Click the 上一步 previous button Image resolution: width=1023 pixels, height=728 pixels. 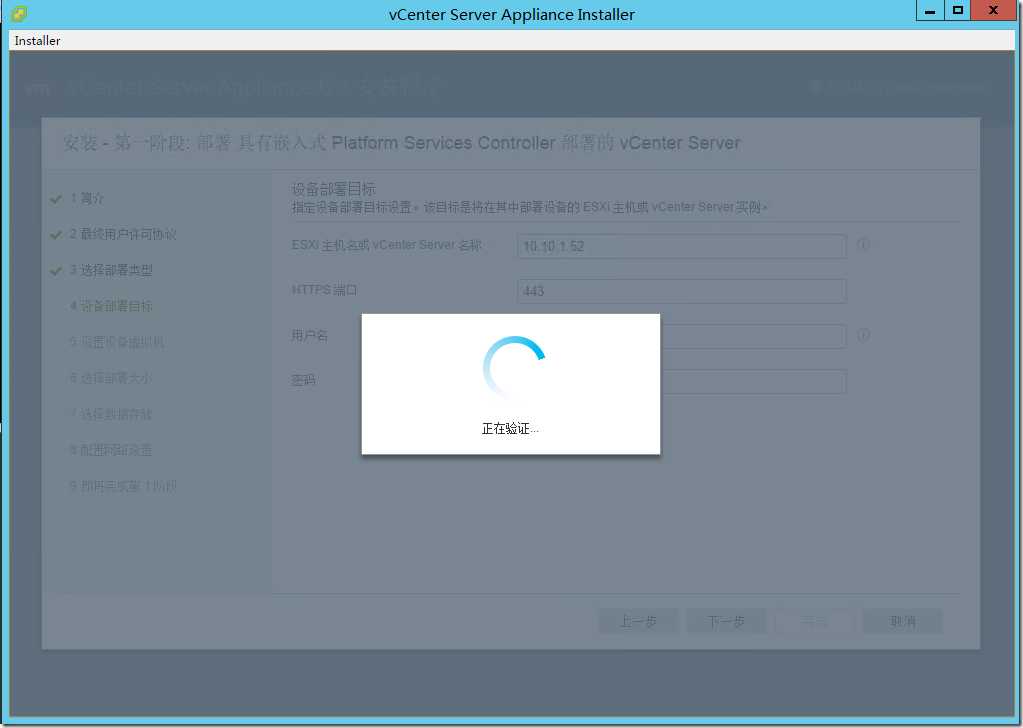point(639,621)
